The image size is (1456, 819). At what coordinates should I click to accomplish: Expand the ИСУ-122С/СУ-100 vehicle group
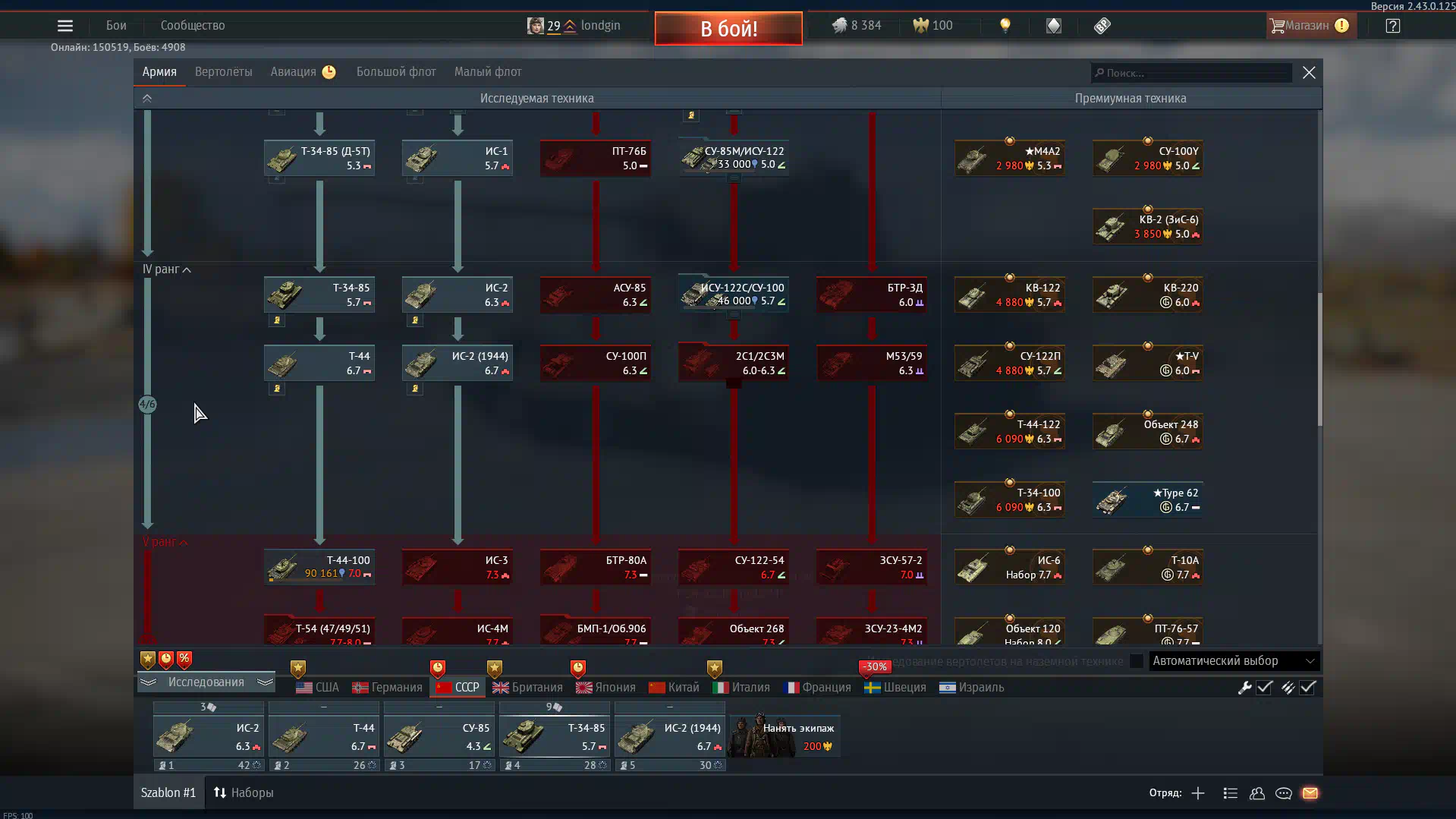tap(734, 295)
